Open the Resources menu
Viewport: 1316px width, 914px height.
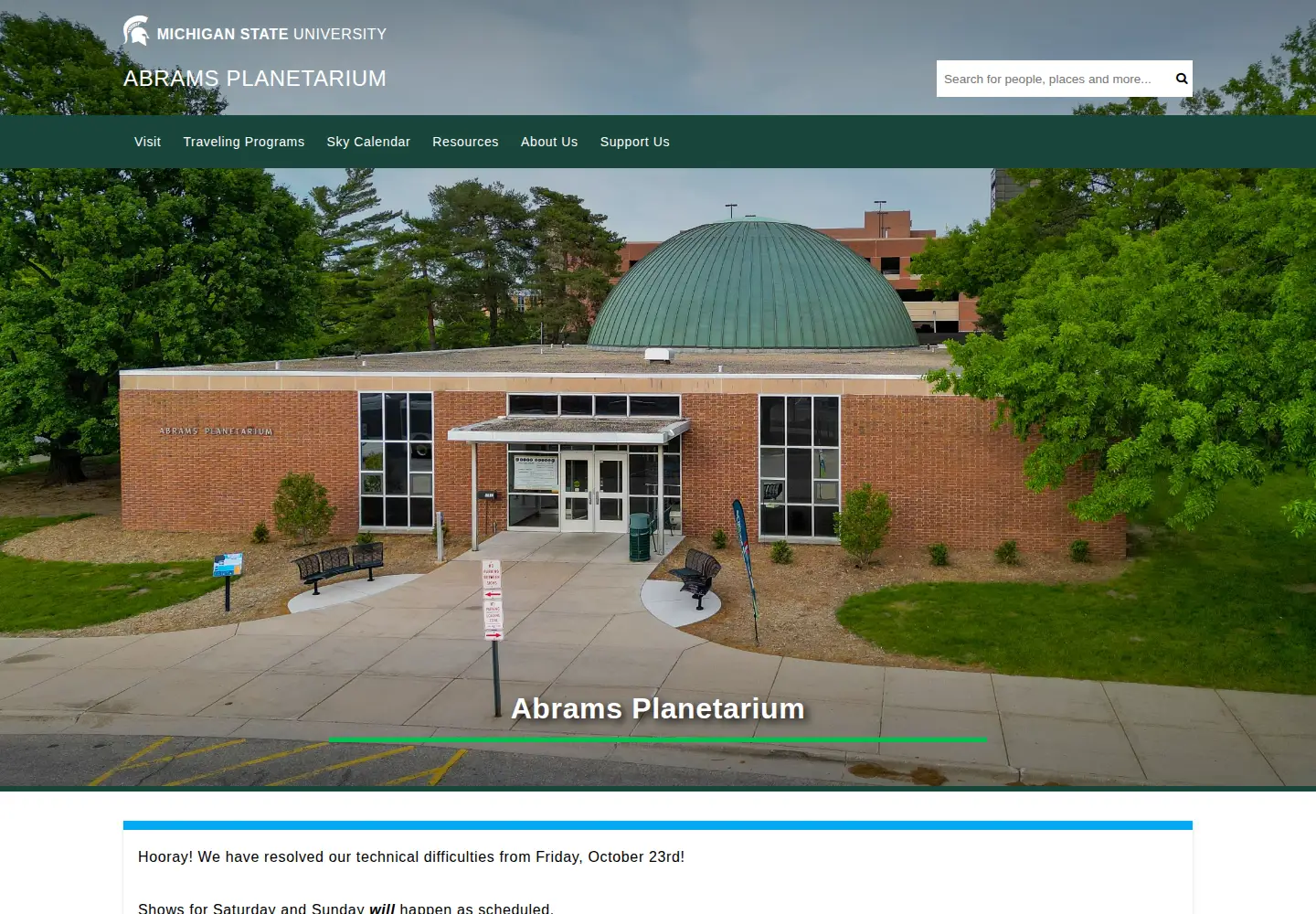465,142
